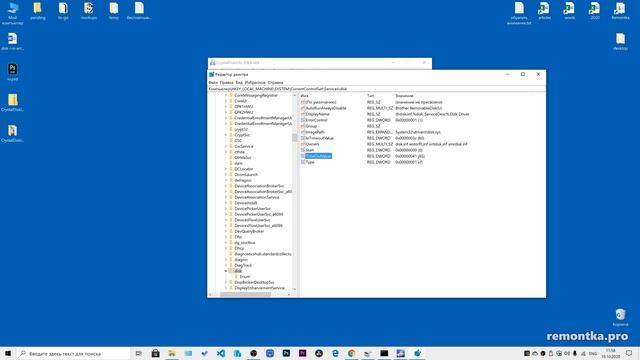Open Premiere Pro from the taskbar

[x=302, y=353]
